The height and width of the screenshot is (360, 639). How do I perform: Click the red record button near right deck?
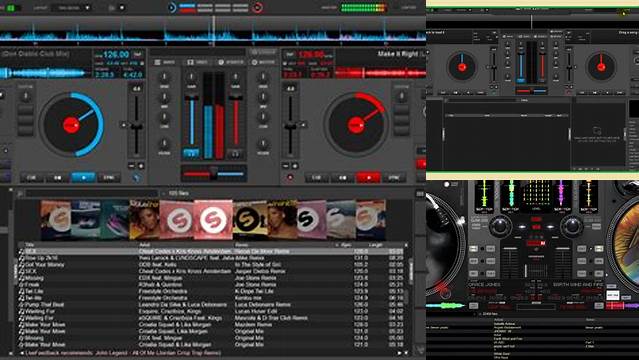coord(290,178)
